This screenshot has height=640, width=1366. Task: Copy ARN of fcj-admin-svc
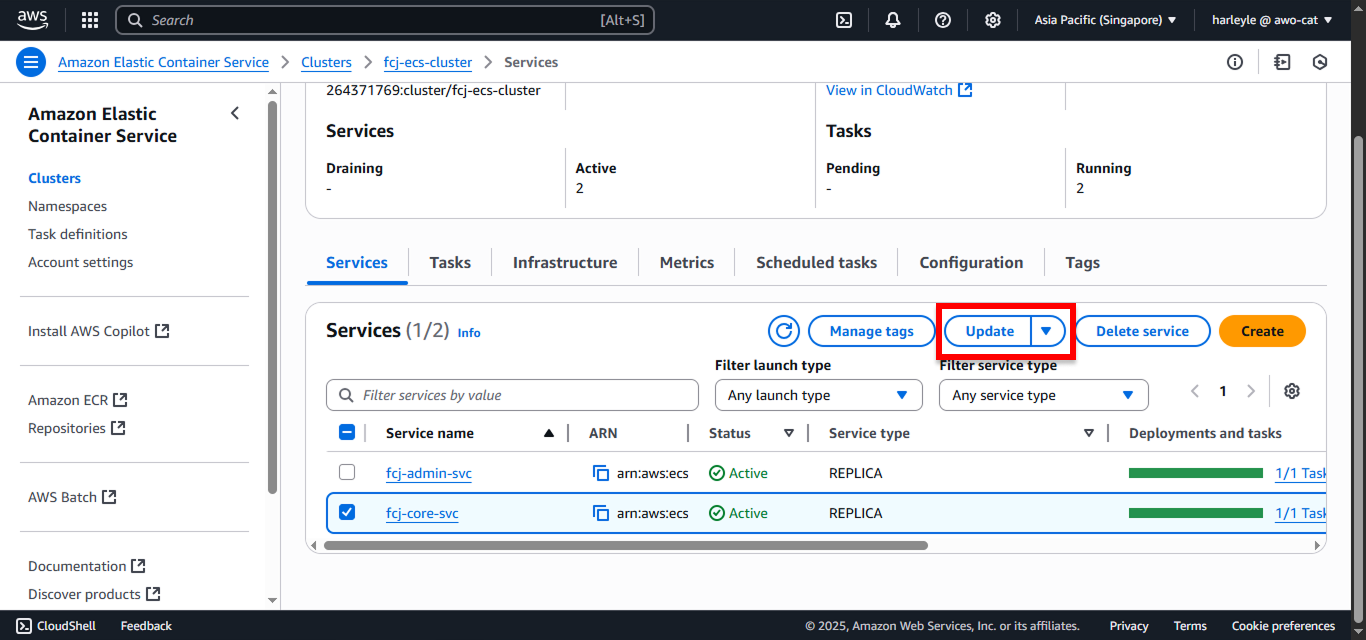(x=601, y=473)
